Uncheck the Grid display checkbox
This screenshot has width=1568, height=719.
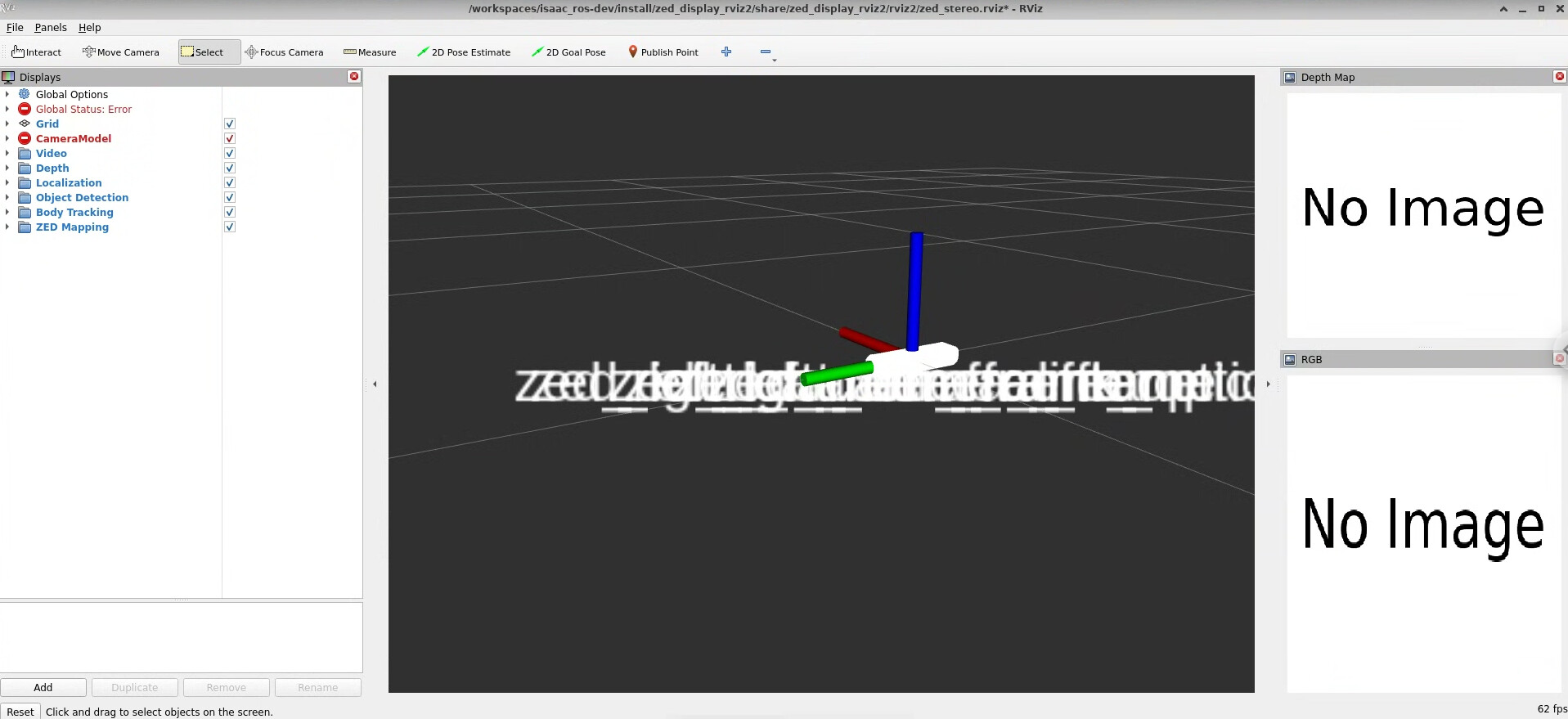230,124
